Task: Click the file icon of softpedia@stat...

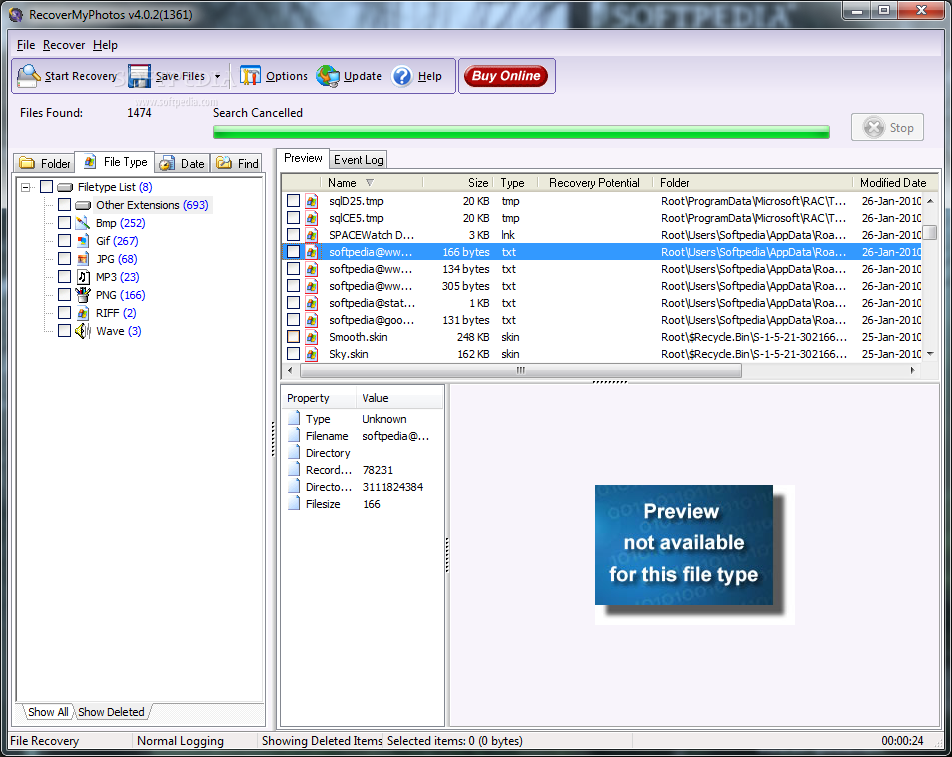Action: pyautogui.click(x=311, y=303)
